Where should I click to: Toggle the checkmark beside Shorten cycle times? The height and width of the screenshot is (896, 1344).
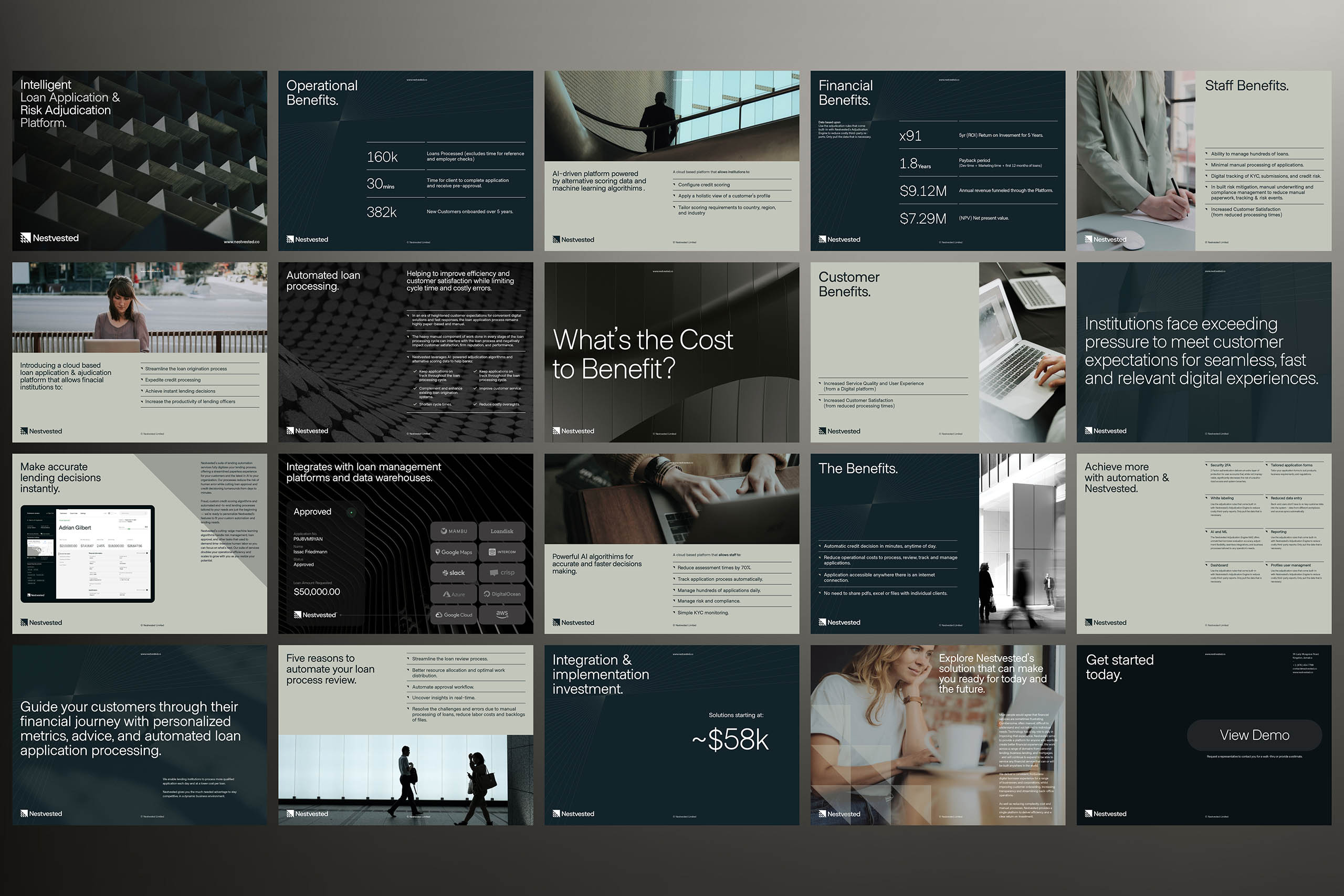415,404
